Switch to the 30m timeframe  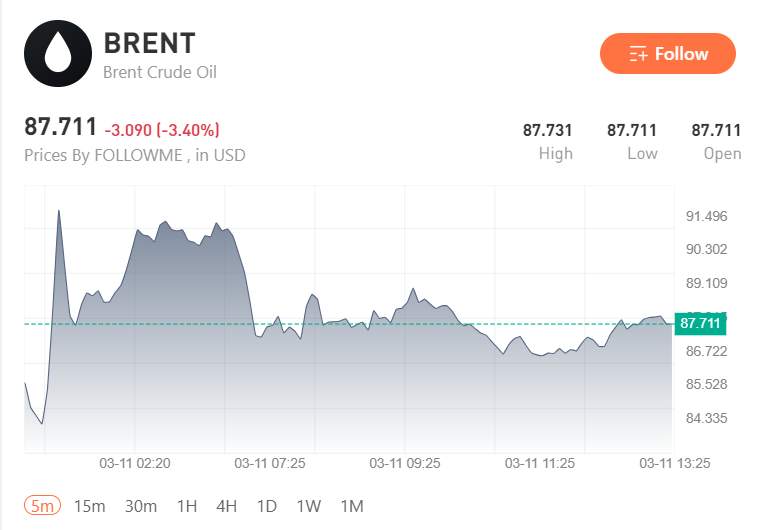141,506
